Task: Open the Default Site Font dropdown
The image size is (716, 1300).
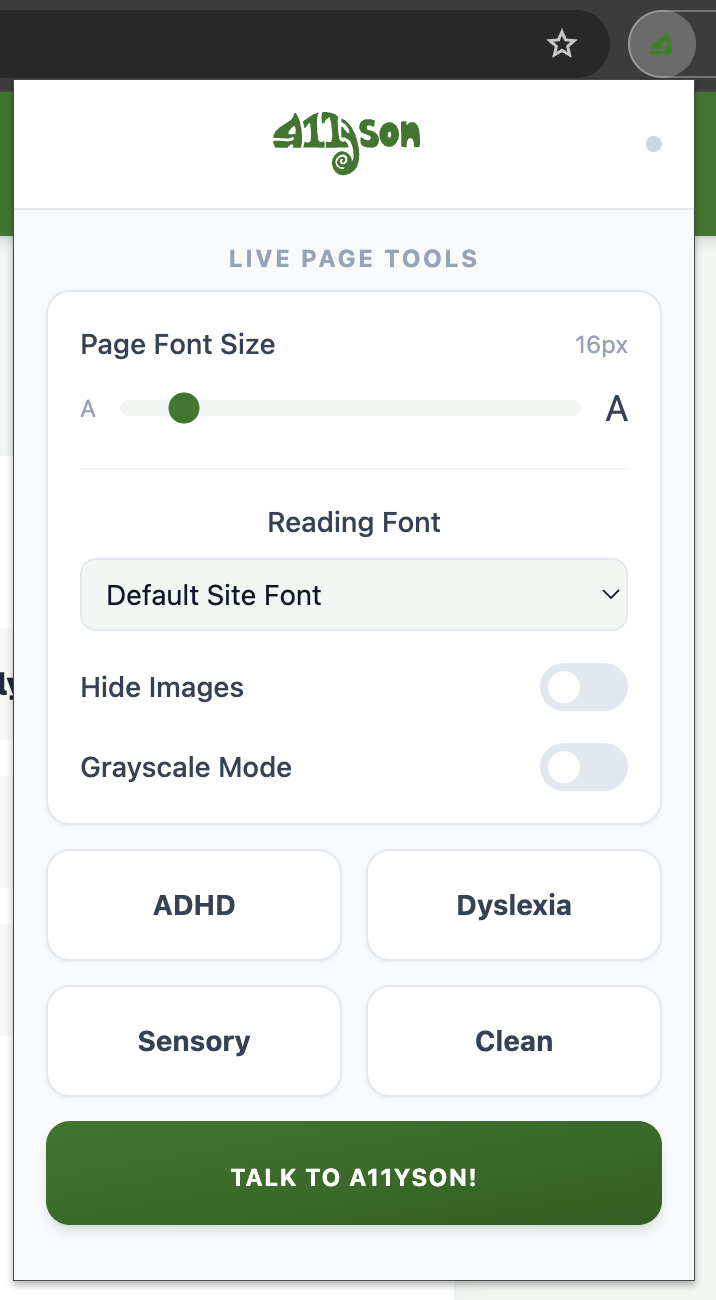Action: pos(354,595)
